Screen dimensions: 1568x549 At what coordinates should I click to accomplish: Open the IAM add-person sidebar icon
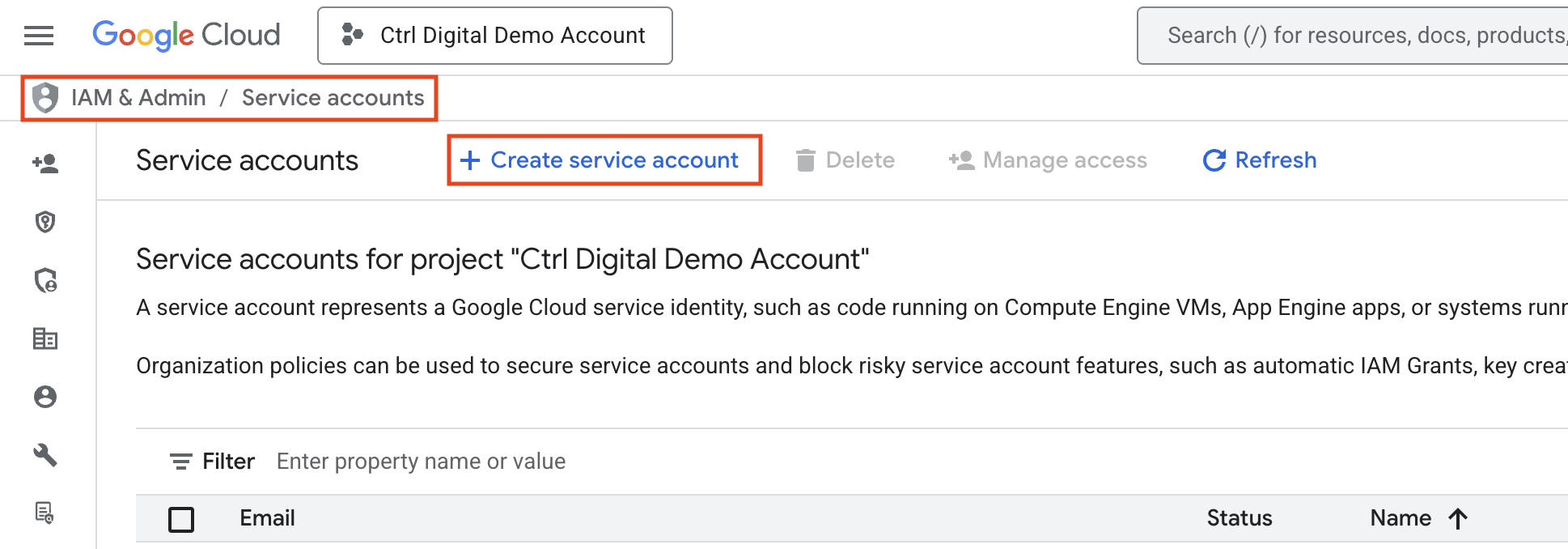45,164
